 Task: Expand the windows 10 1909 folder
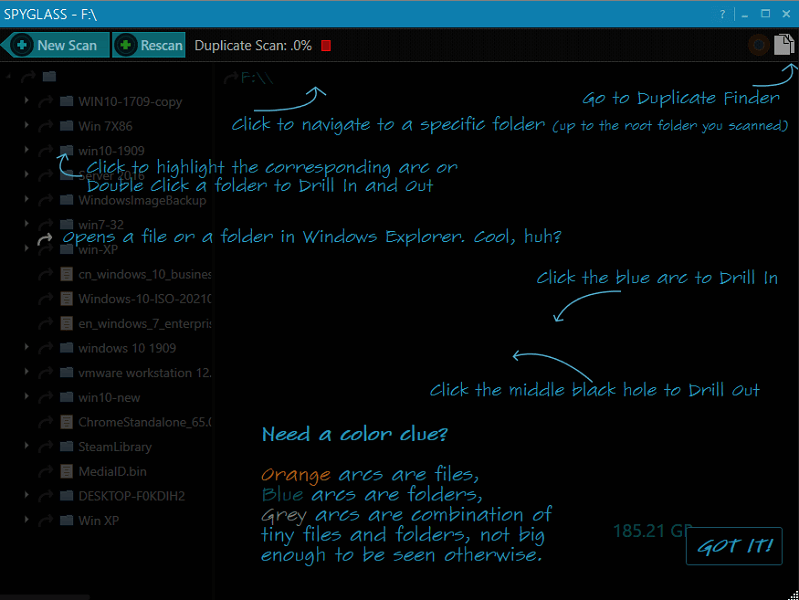(x=25, y=348)
